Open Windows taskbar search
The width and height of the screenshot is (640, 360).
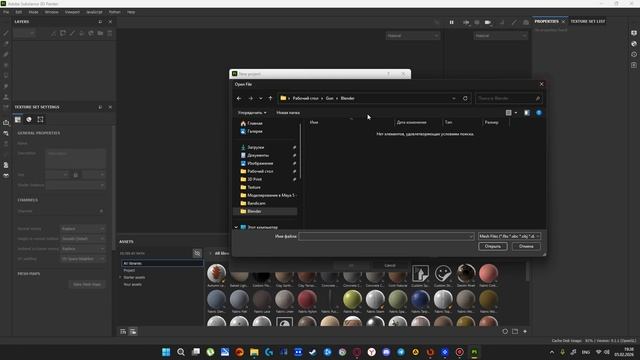click(x=181, y=352)
